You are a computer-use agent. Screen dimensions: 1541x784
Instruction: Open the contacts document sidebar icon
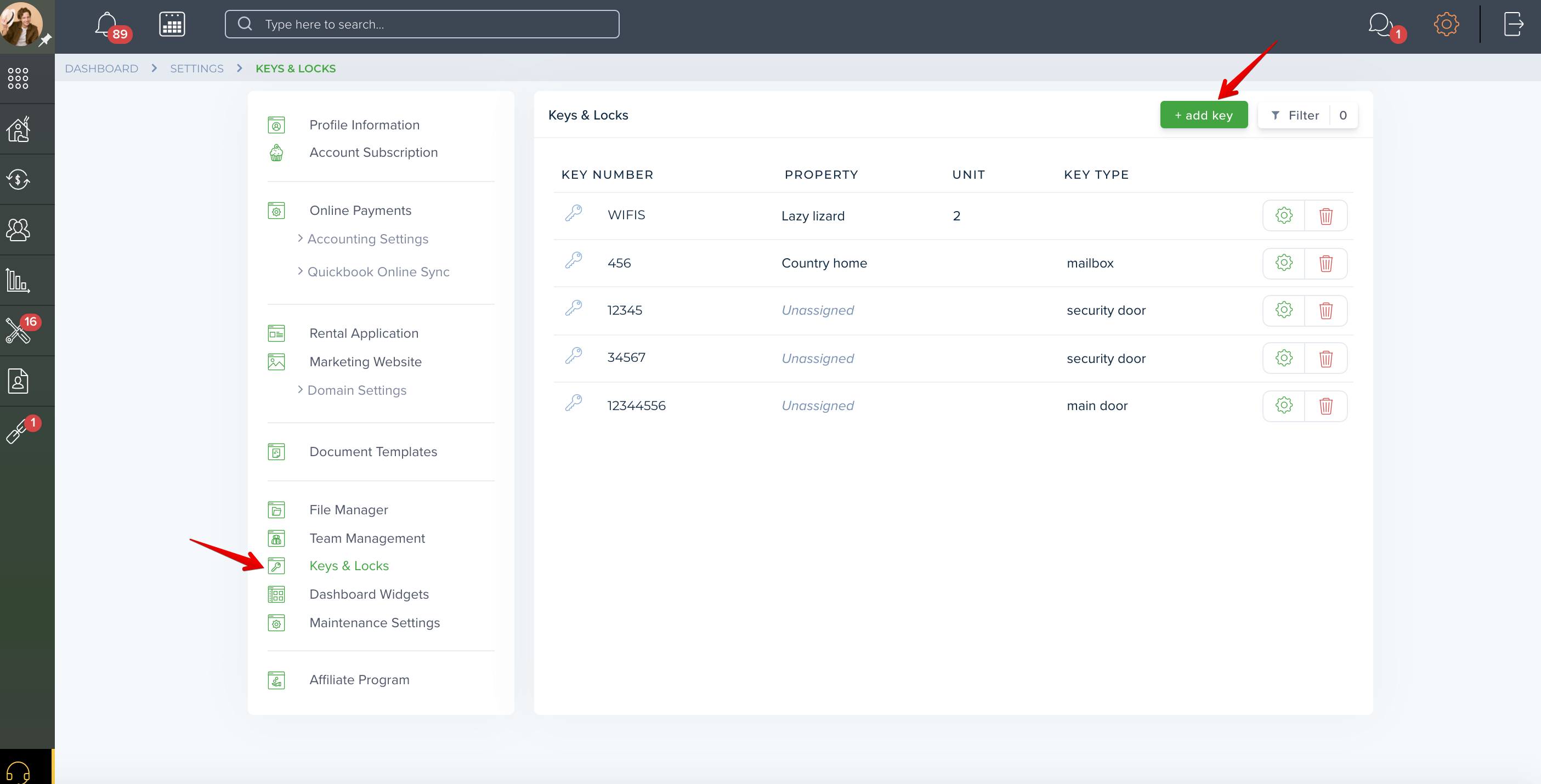18,381
